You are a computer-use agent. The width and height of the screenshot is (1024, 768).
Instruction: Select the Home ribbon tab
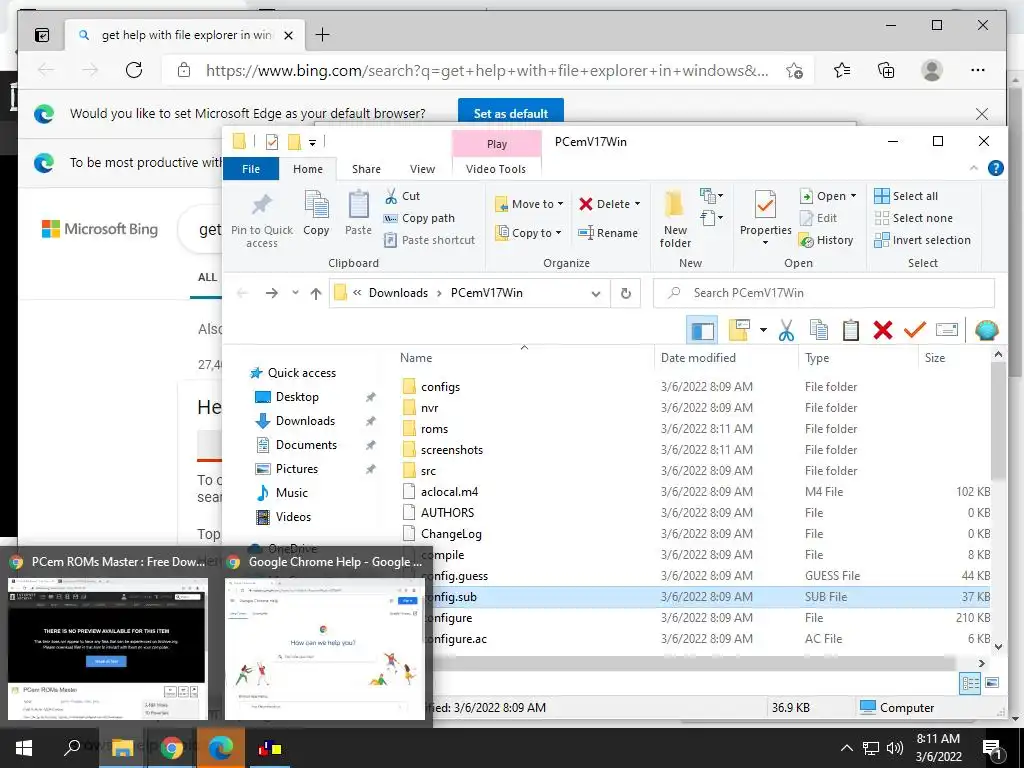[x=308, y=169]
